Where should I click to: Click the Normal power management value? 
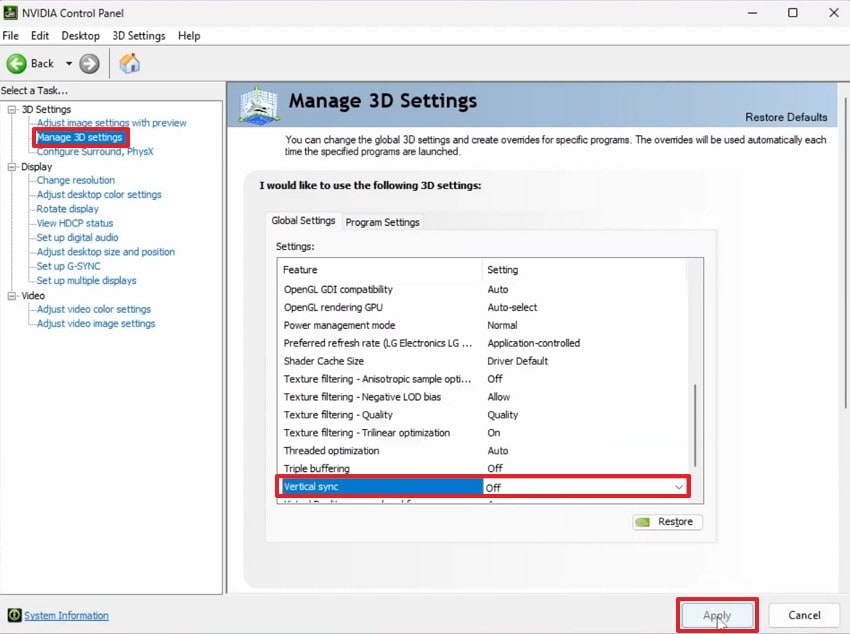pos(502,325)
